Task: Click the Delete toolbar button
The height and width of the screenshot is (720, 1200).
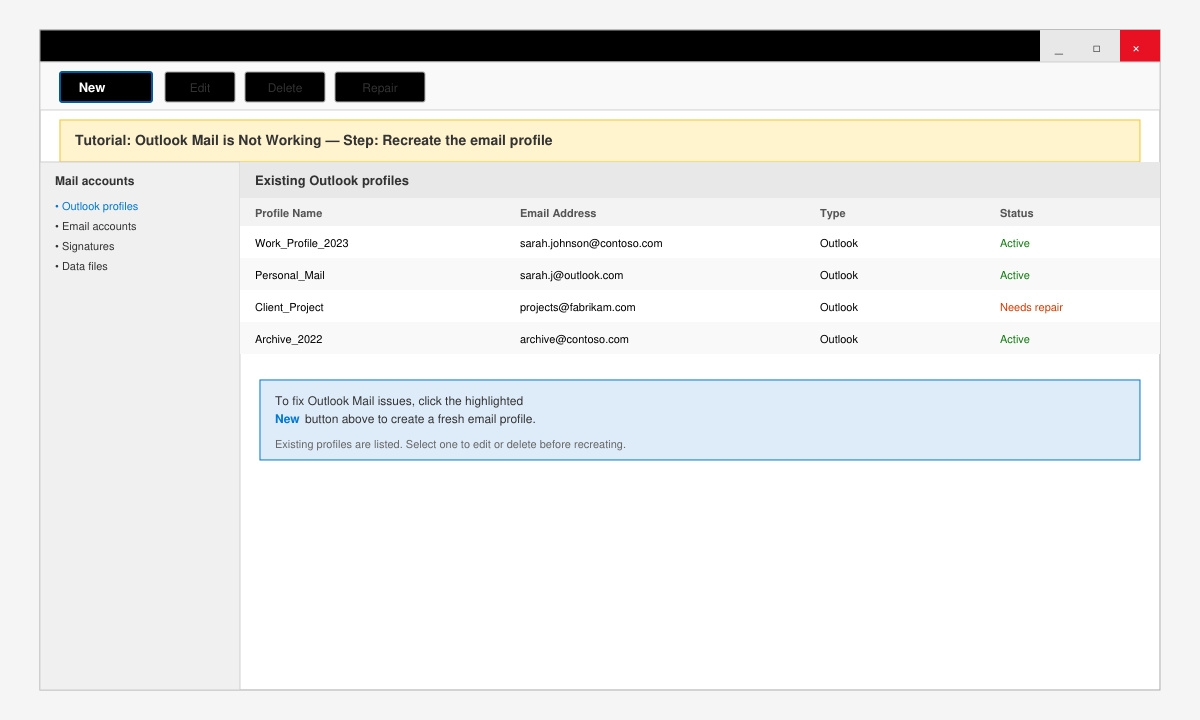Action: point(285,87)
